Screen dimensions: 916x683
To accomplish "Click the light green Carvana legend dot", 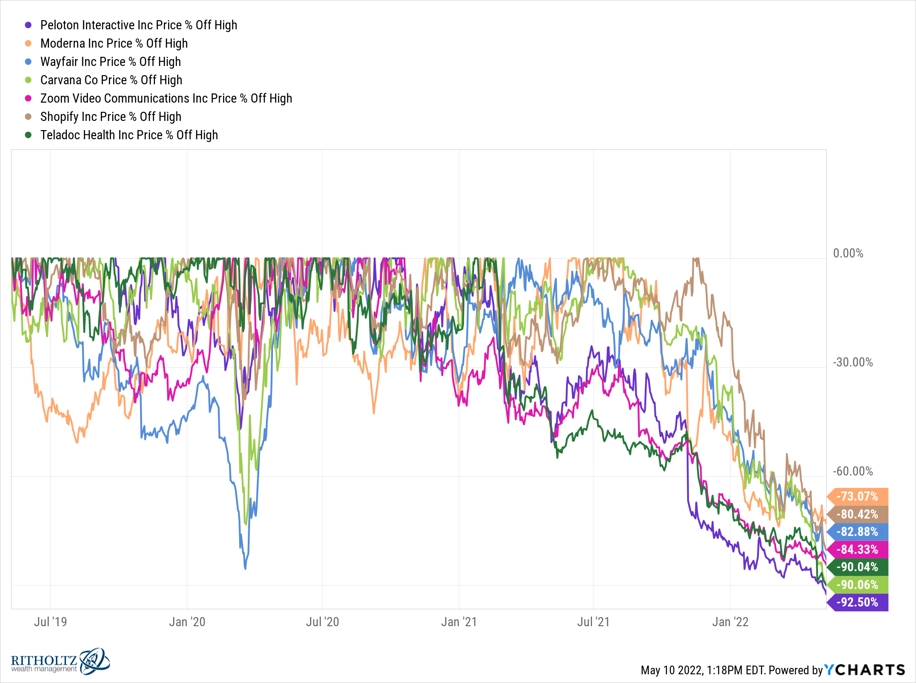I will tap(28, 80).
